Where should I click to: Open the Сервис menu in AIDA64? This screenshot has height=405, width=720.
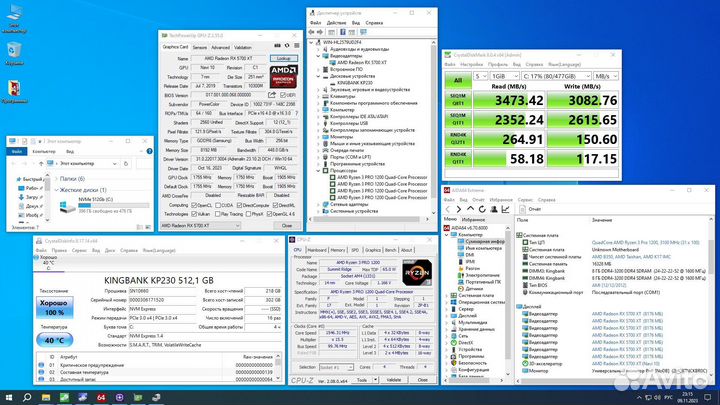point(525,200)
